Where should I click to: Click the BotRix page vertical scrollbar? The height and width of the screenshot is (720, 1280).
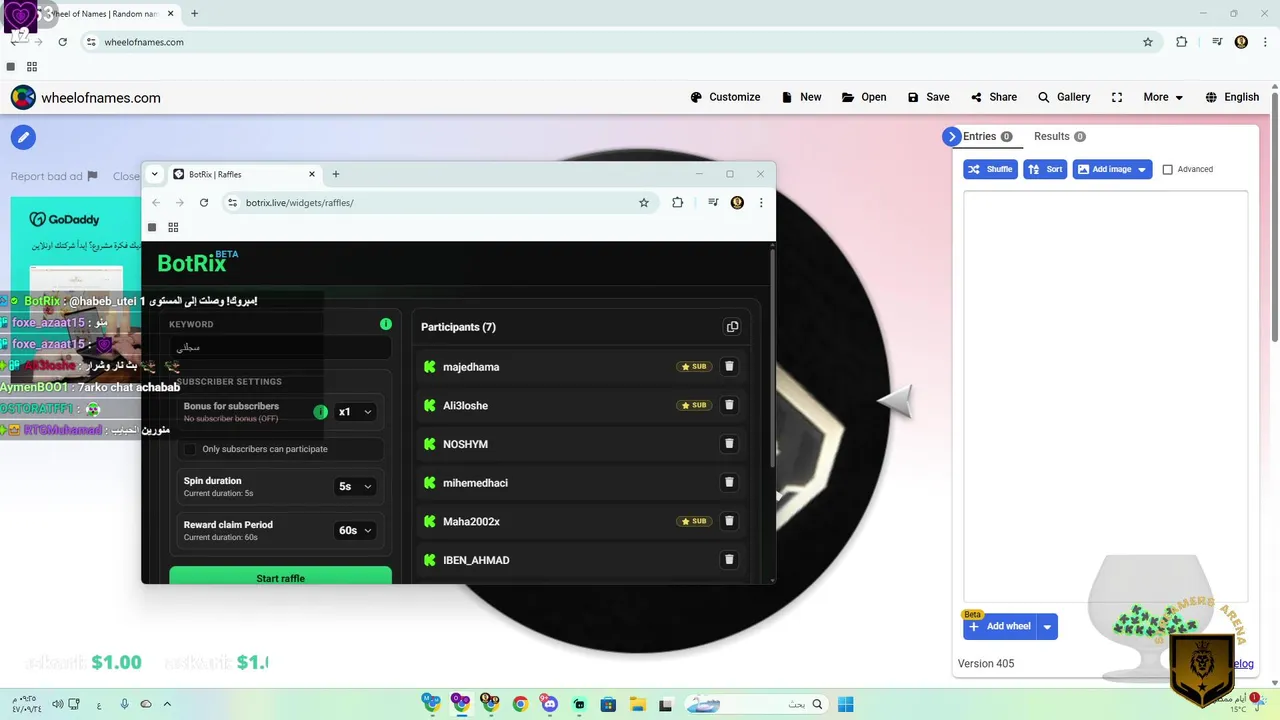(772, 356)
